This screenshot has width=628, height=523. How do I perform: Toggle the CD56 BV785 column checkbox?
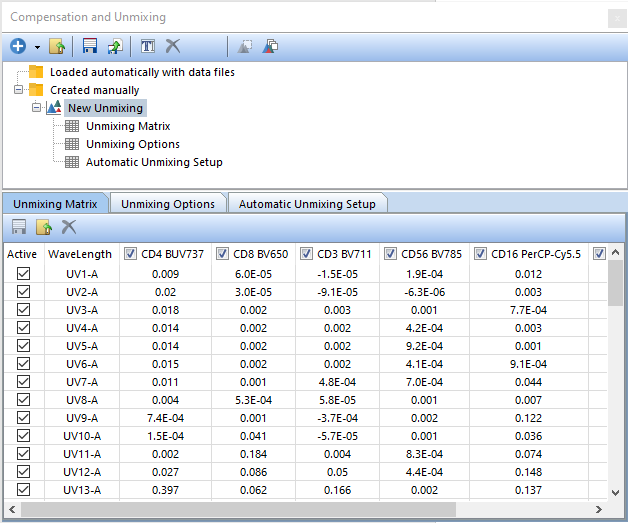coord(390,254)
